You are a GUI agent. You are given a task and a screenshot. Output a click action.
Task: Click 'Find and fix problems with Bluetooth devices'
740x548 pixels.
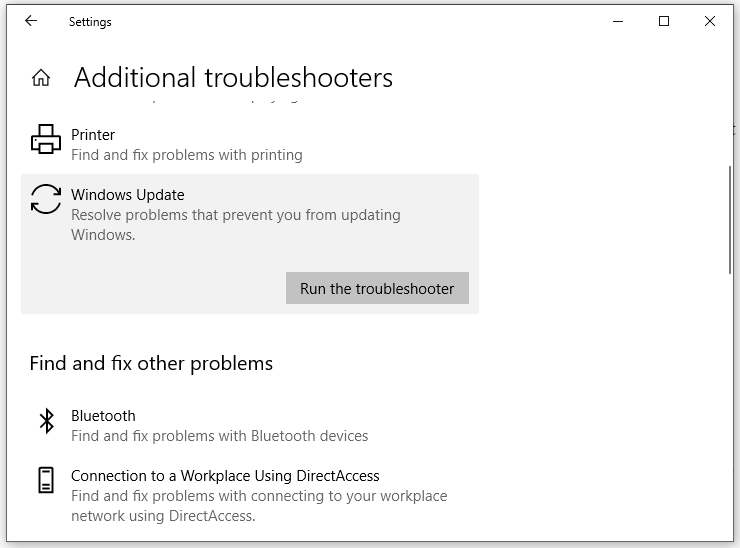(219, 436)
